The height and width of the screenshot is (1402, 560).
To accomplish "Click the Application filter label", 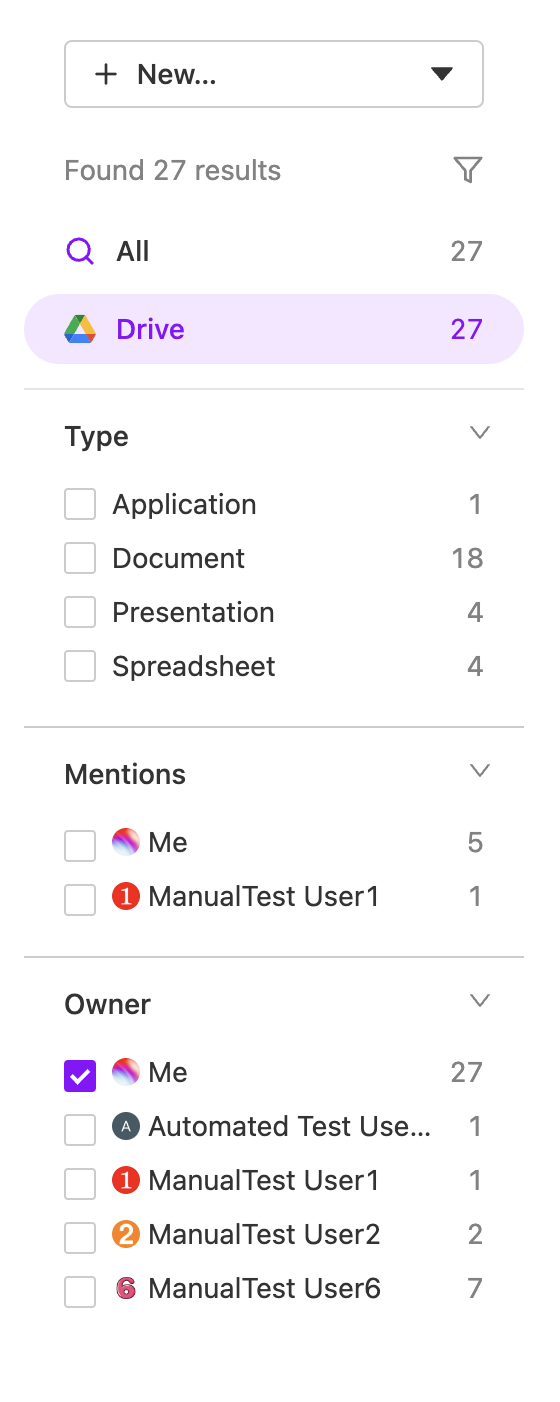I will click(x=184, y=505).
